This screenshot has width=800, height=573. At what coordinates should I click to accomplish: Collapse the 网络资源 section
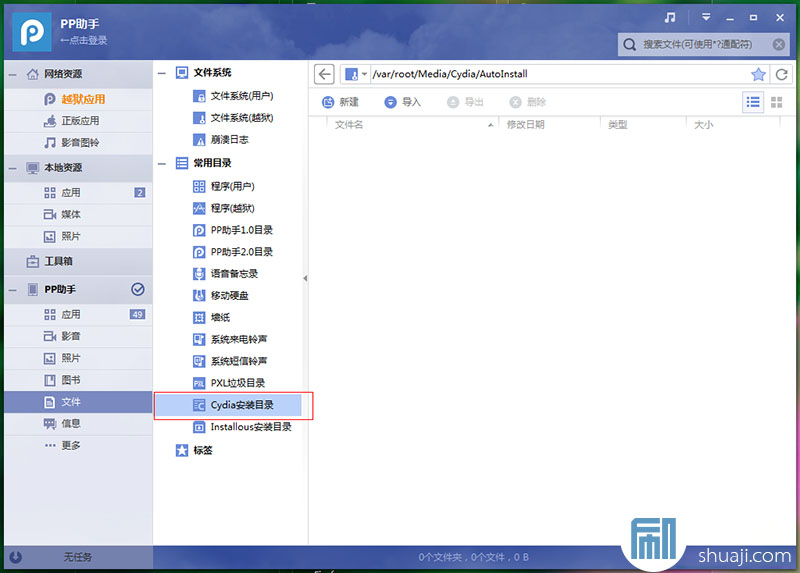tap(13, 74)
